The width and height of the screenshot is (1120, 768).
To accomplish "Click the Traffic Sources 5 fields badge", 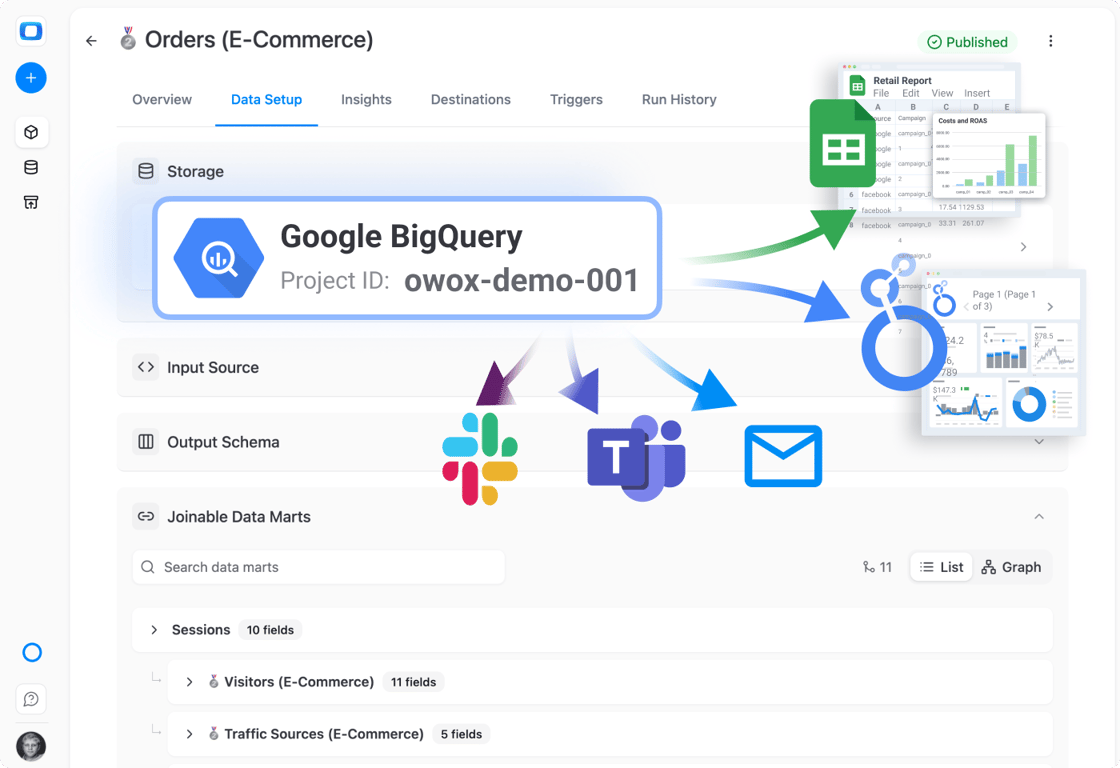I will (x=461, y=734).
